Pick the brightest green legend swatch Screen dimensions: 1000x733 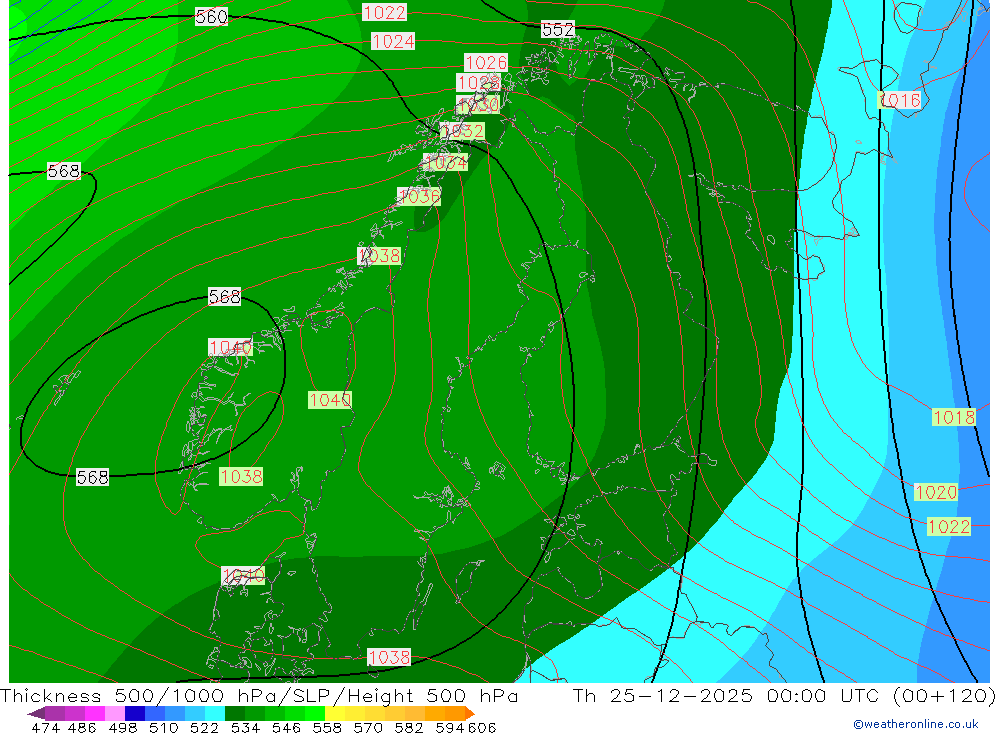click(315, 713)
